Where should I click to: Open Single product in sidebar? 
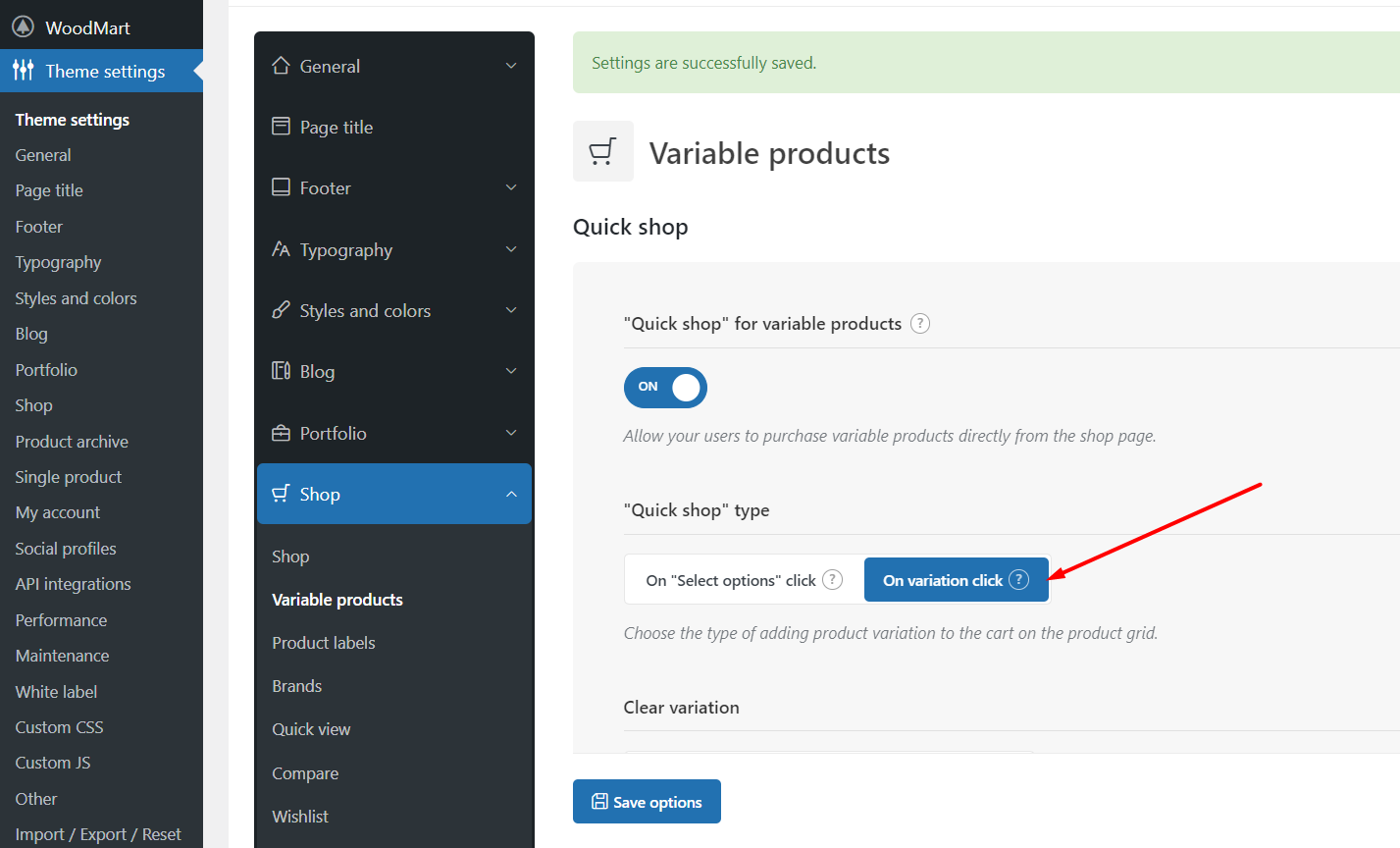tap(69, 477)
